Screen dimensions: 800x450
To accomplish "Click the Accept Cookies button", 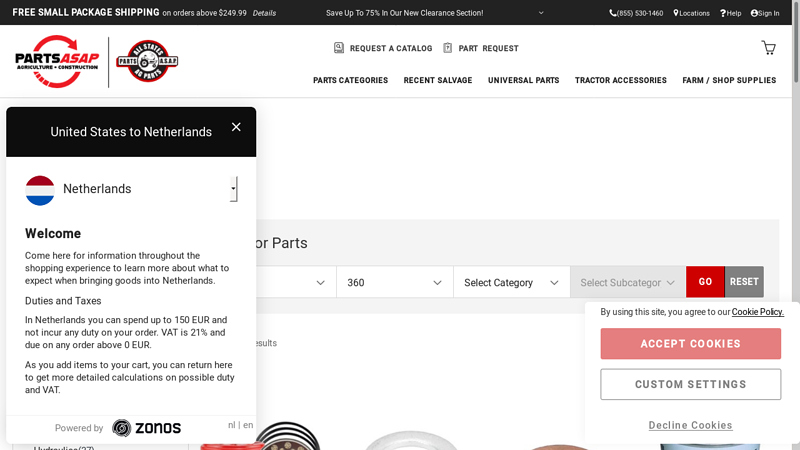I will coord(690,344).
